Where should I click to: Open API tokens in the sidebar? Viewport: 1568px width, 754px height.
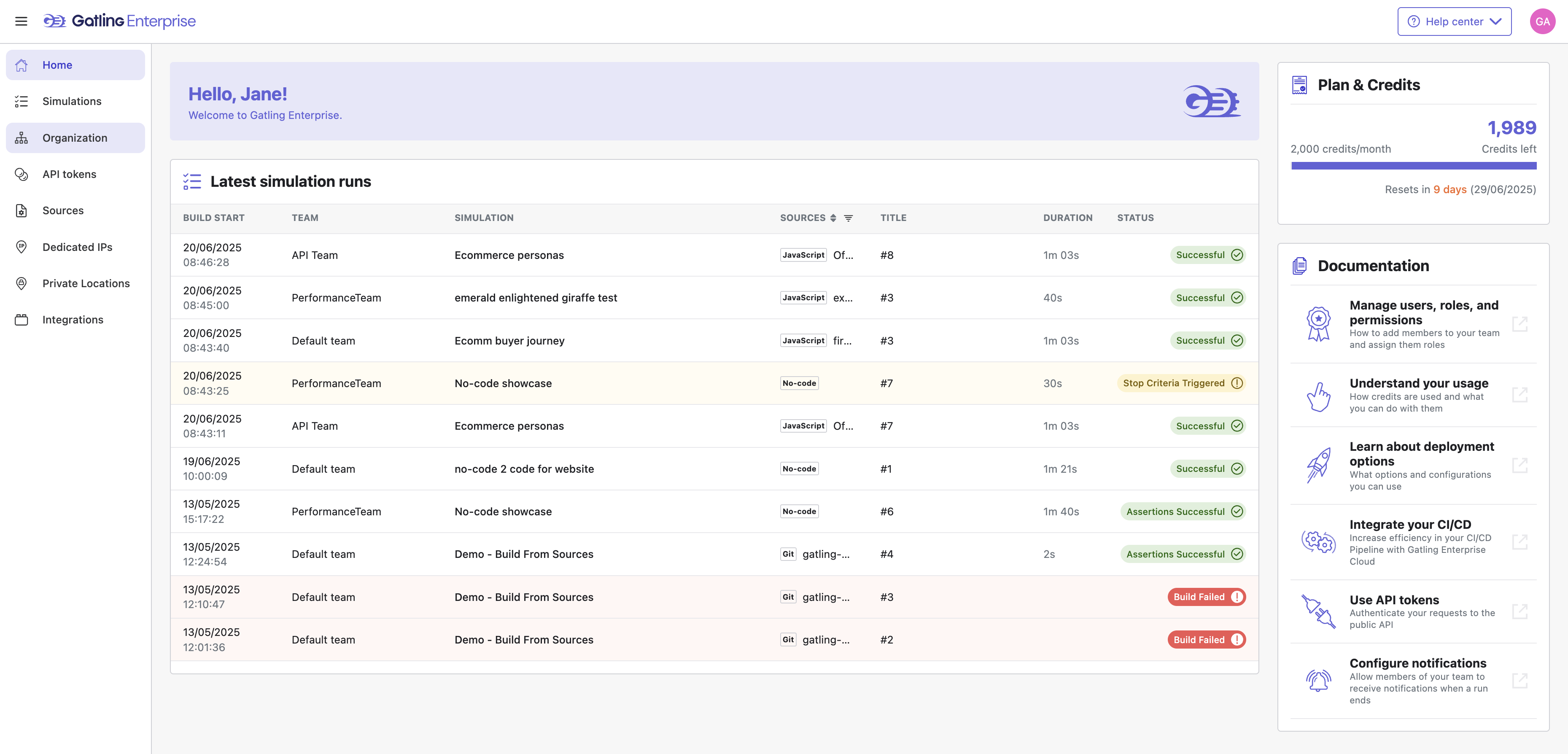[x=75, y=175]
